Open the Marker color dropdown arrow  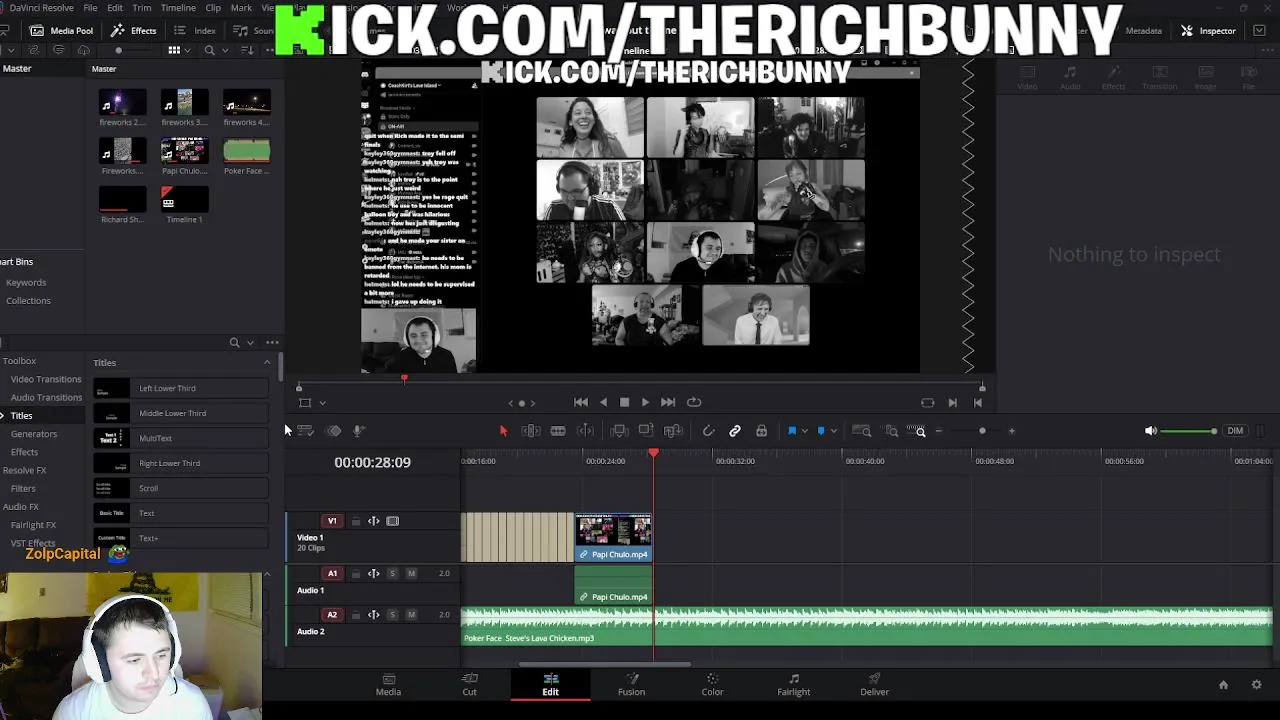coord(834,432)
